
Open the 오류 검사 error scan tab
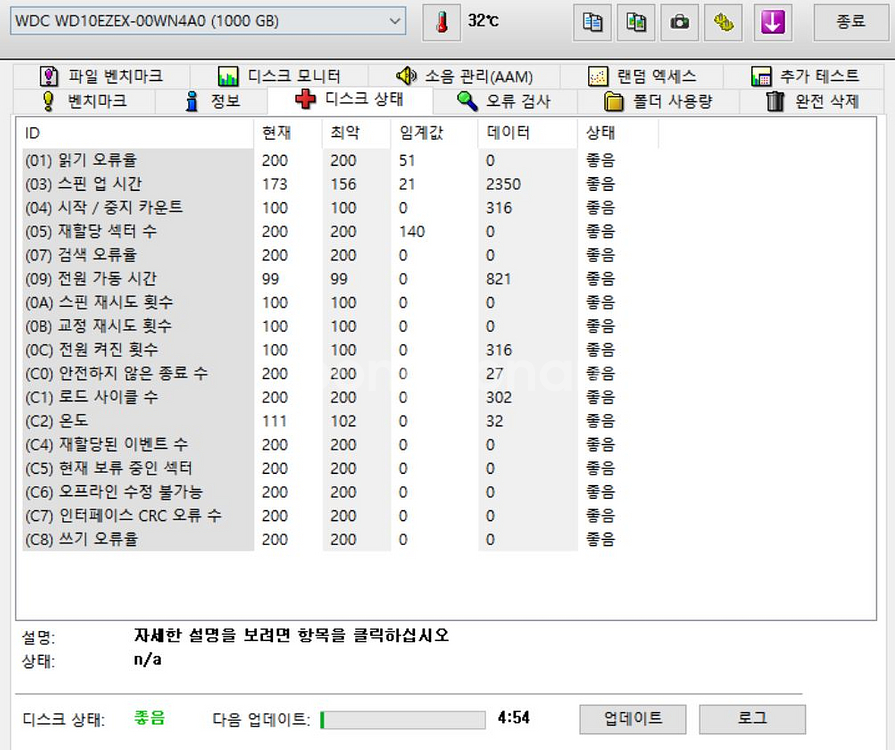point(503,101)
